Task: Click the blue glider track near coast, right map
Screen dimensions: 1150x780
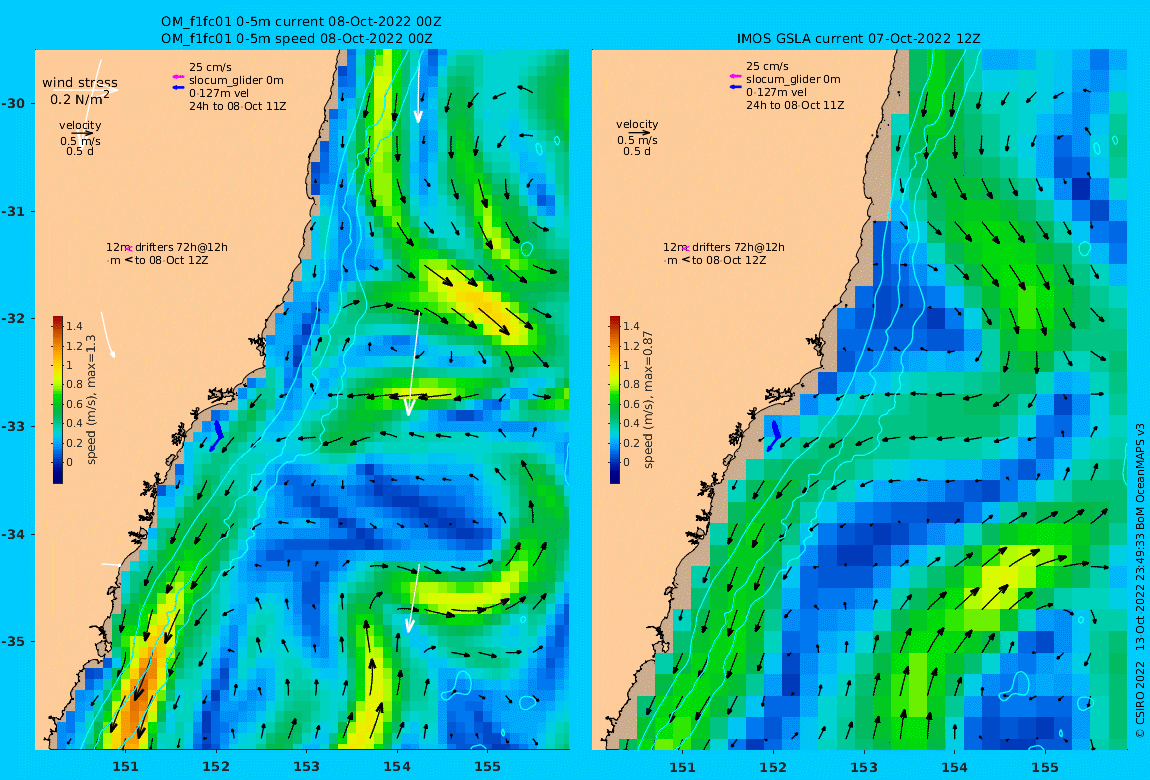Action: tap(774, 435)
